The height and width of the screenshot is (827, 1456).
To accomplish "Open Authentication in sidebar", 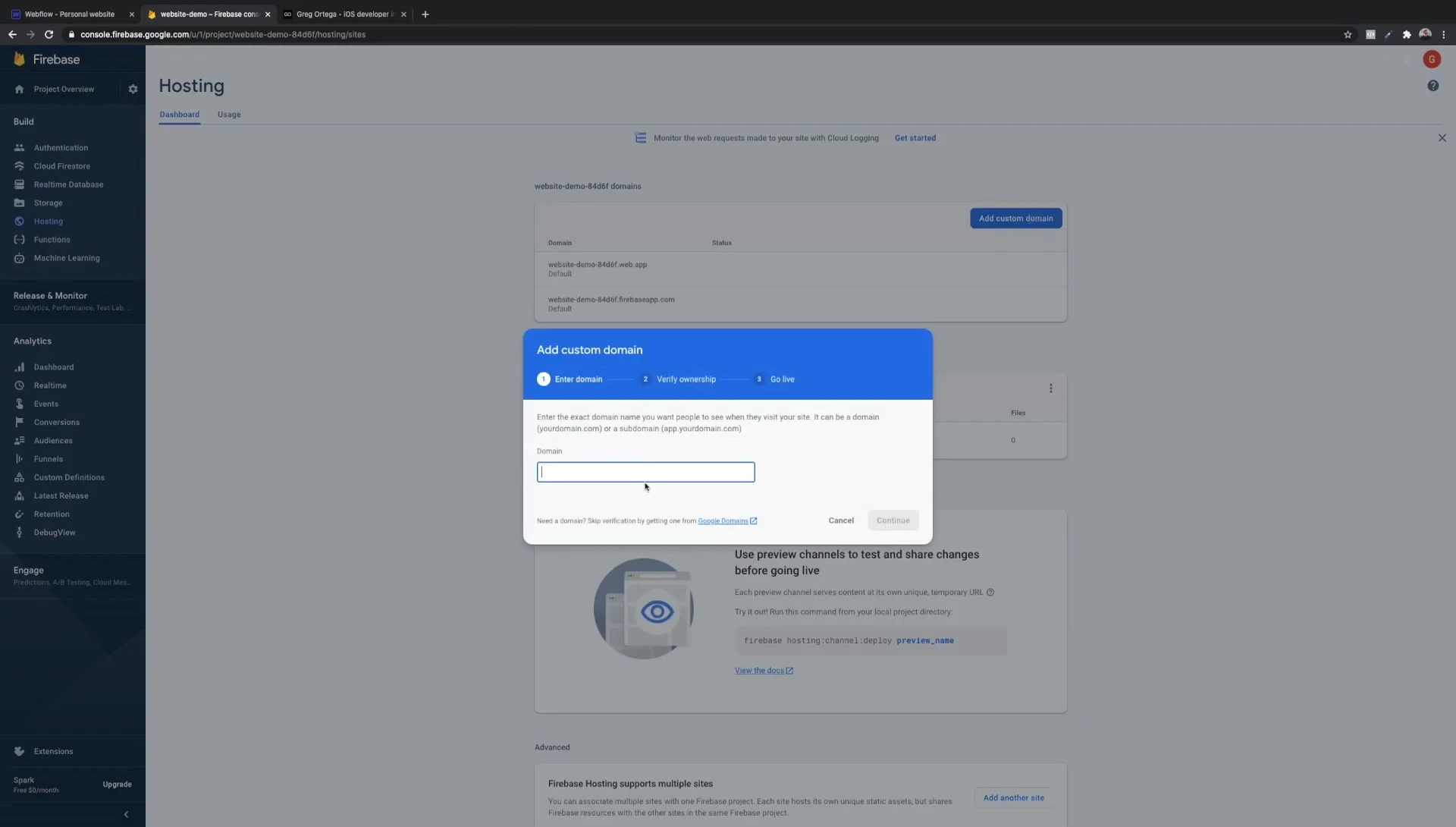I will [x=61, y=148].
